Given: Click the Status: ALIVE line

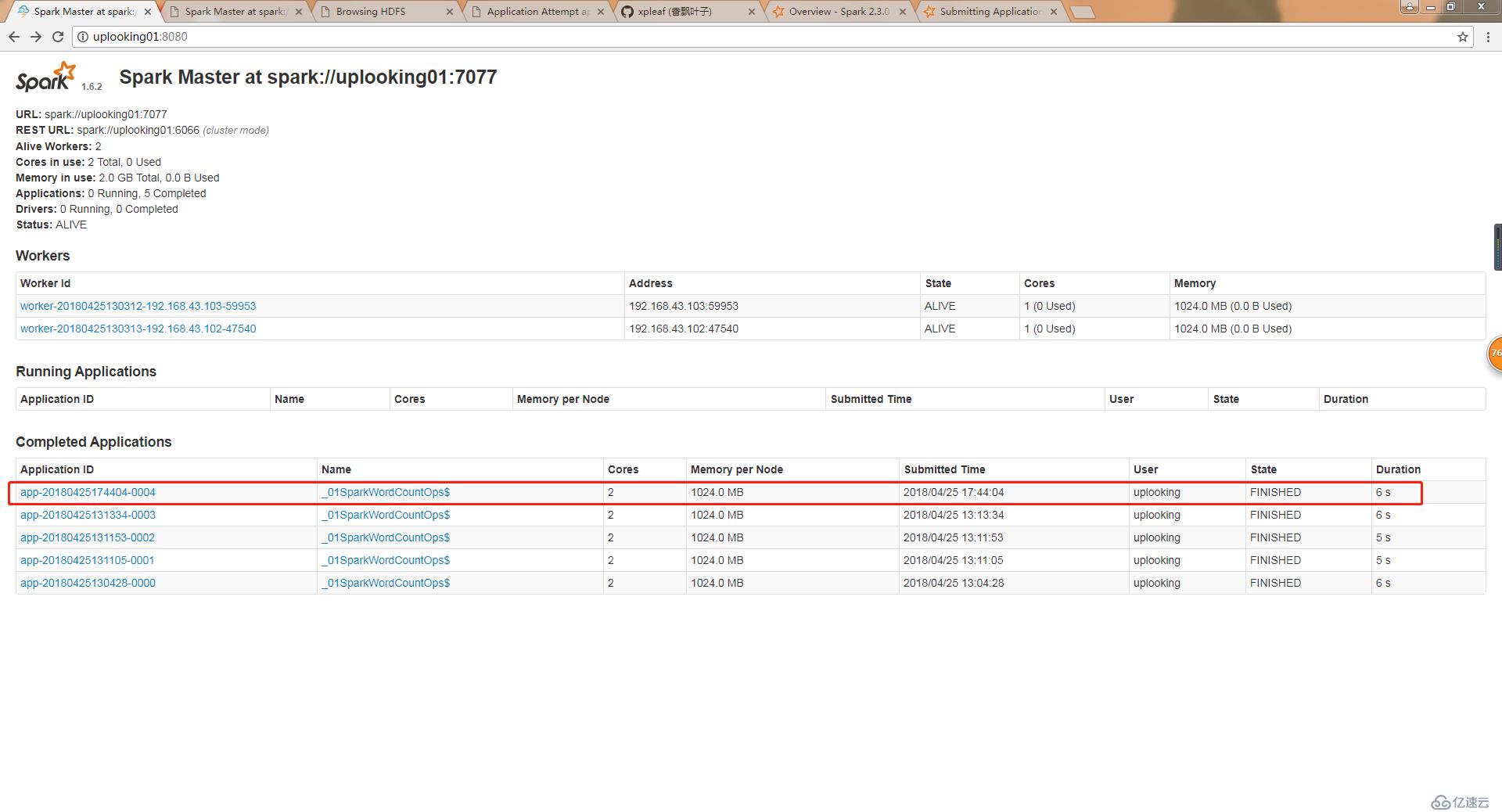Looking at the screenshot, I should [51, 225].
